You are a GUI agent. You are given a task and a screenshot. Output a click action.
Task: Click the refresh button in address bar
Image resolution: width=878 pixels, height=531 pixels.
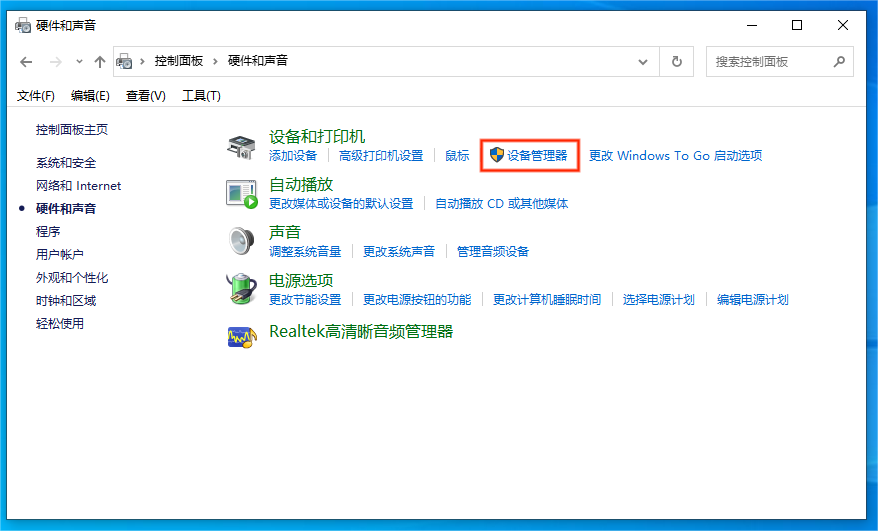tap(677, 61)
